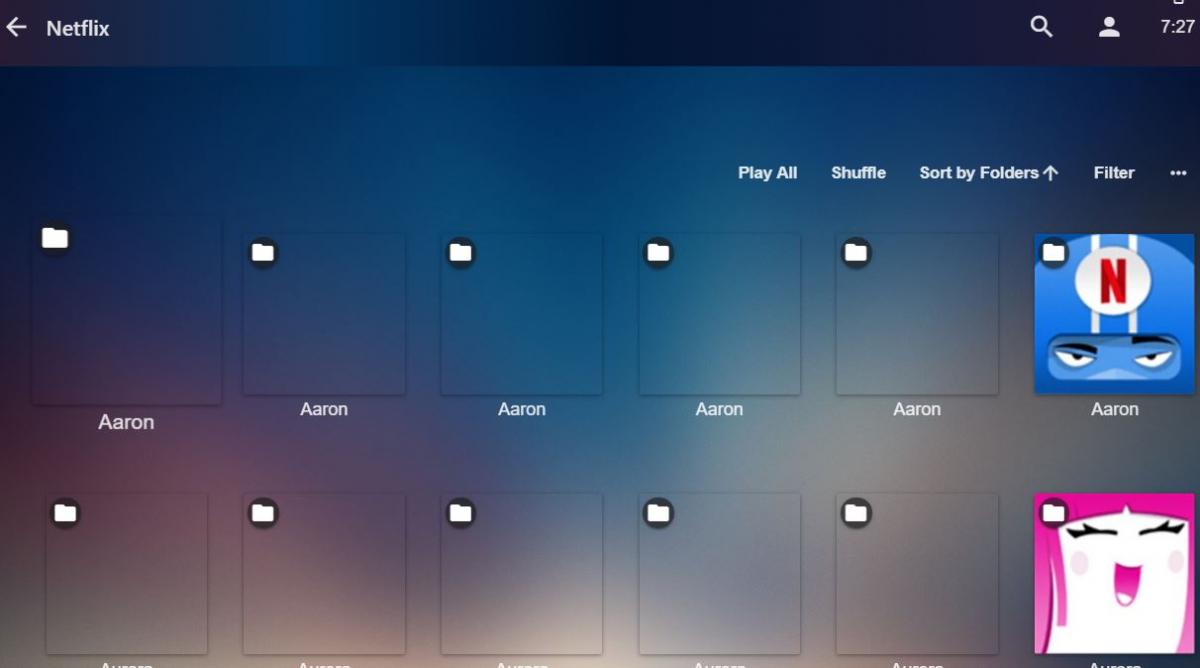Click folder badge on Netflix-logo Aaron thumbnail
This screenshot has width=1200, height=668.
pos(1054,252)
